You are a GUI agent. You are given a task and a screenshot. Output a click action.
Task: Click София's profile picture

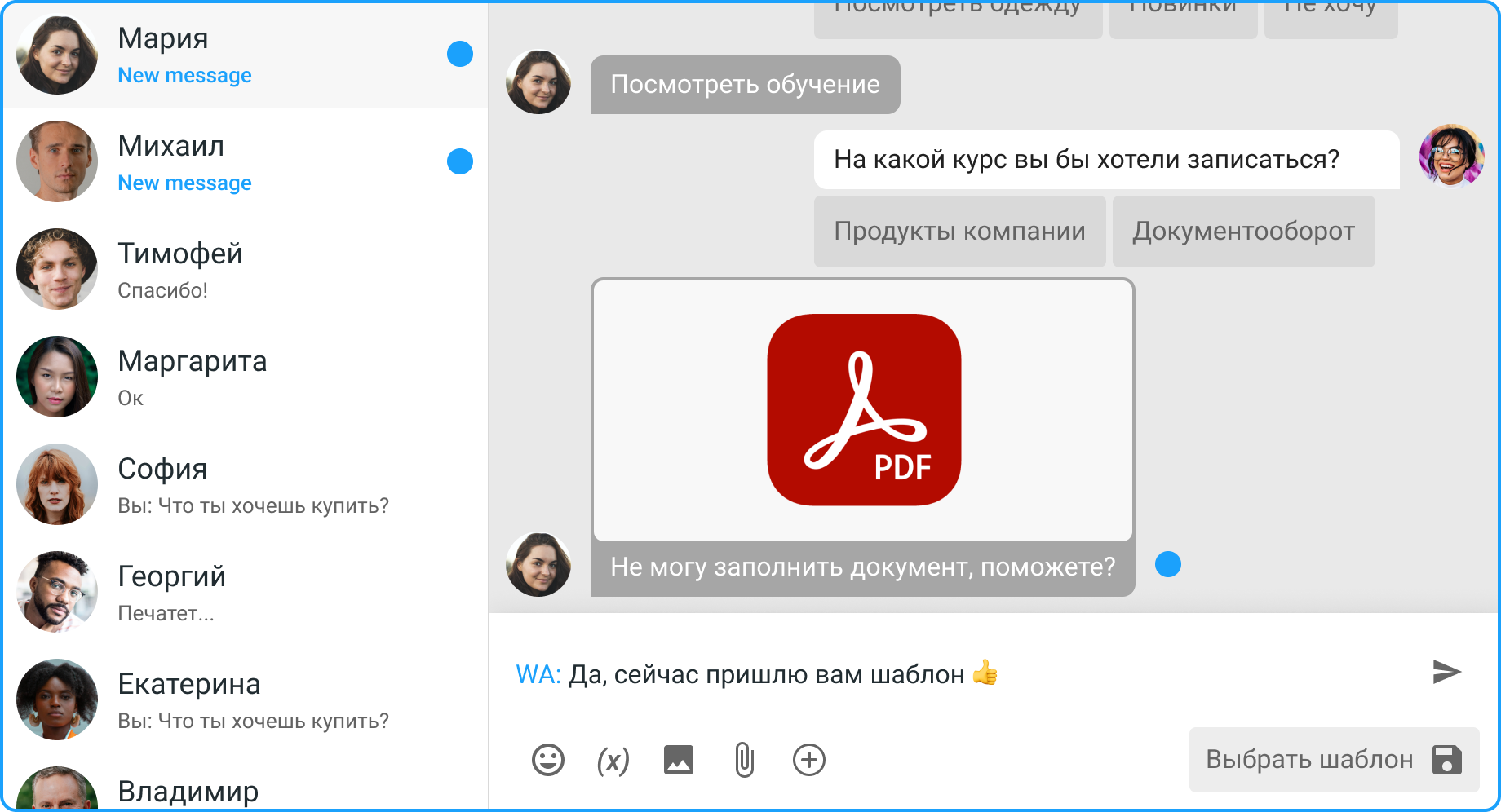[x=57, y=484]
